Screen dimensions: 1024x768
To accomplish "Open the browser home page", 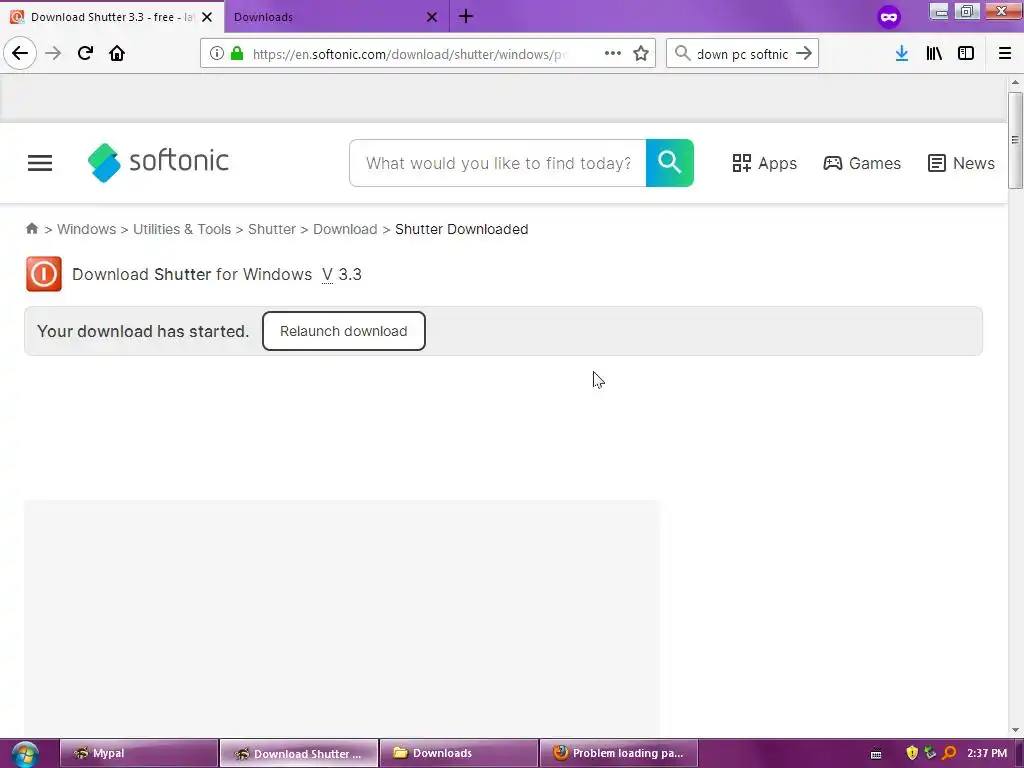I will click(x=117, y=54).
